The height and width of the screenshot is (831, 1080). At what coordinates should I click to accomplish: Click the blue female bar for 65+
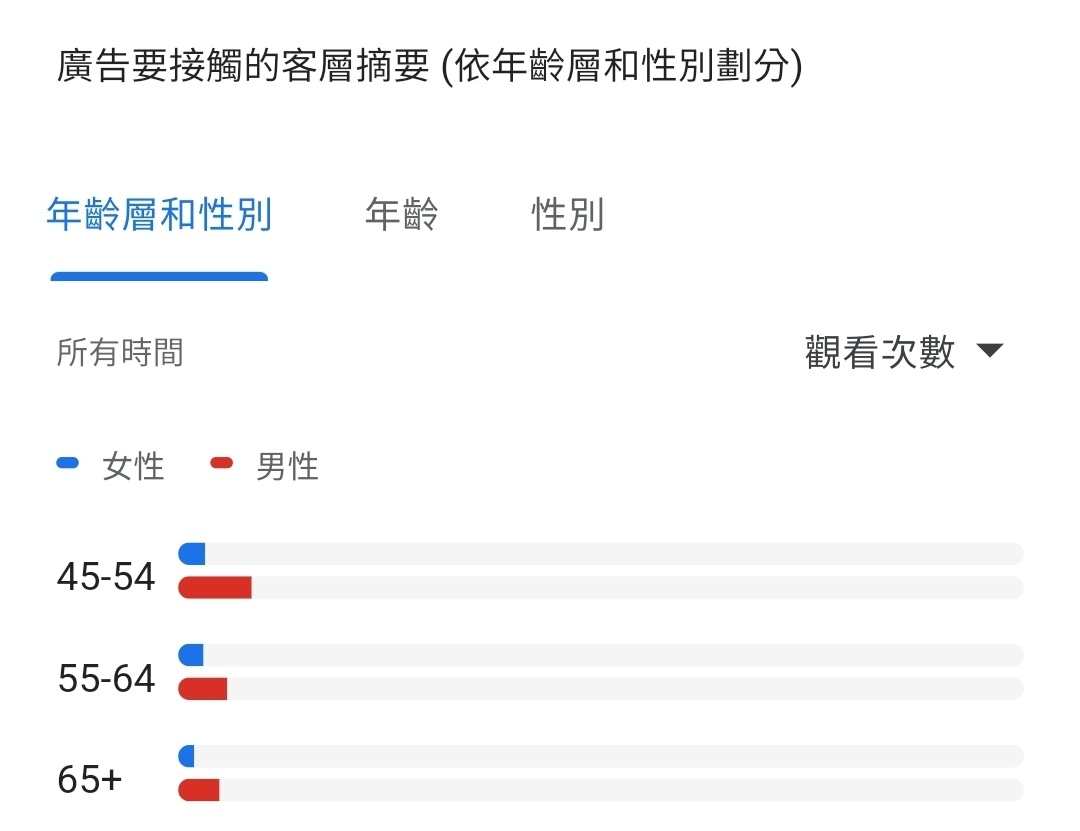(186, 756)
